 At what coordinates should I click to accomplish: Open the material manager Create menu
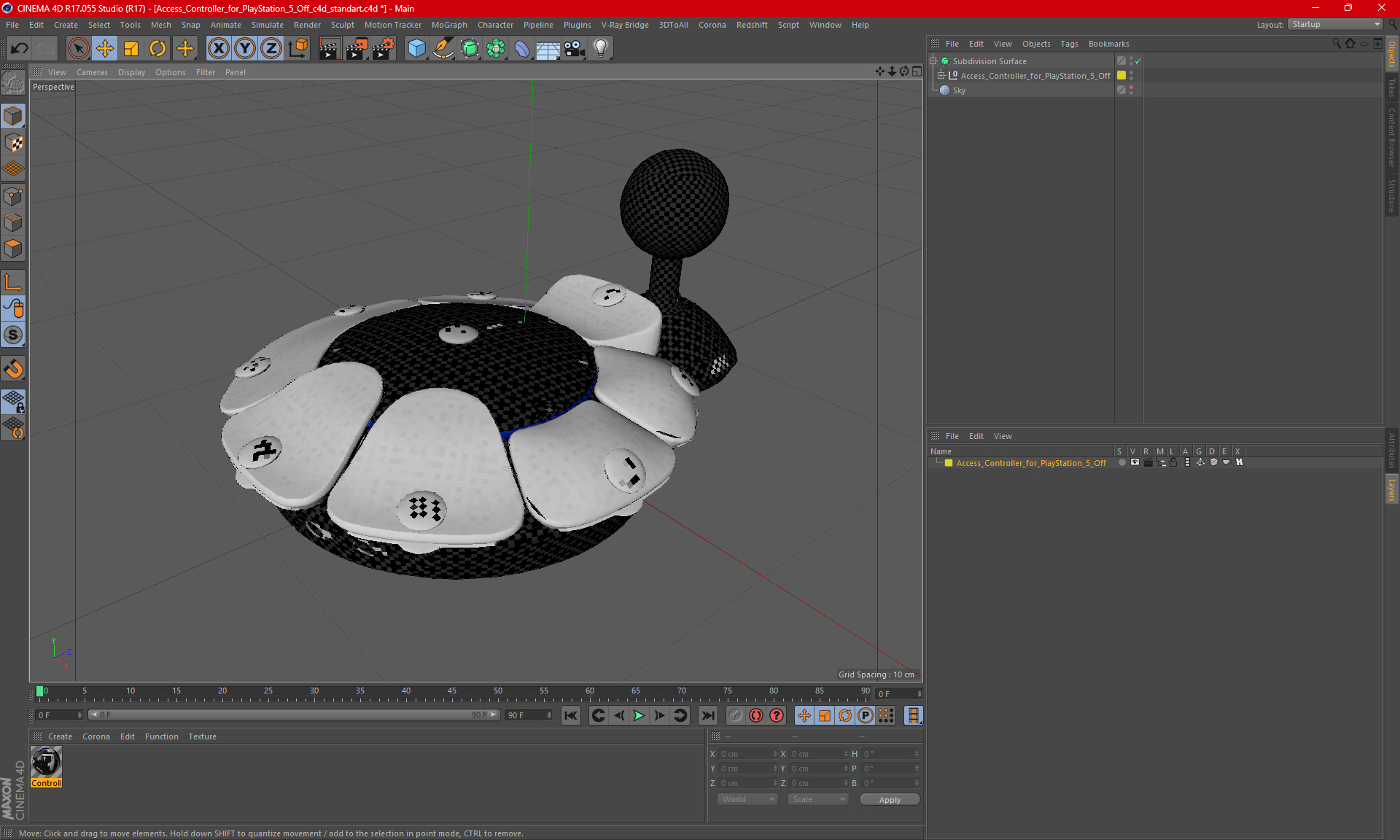60,736
